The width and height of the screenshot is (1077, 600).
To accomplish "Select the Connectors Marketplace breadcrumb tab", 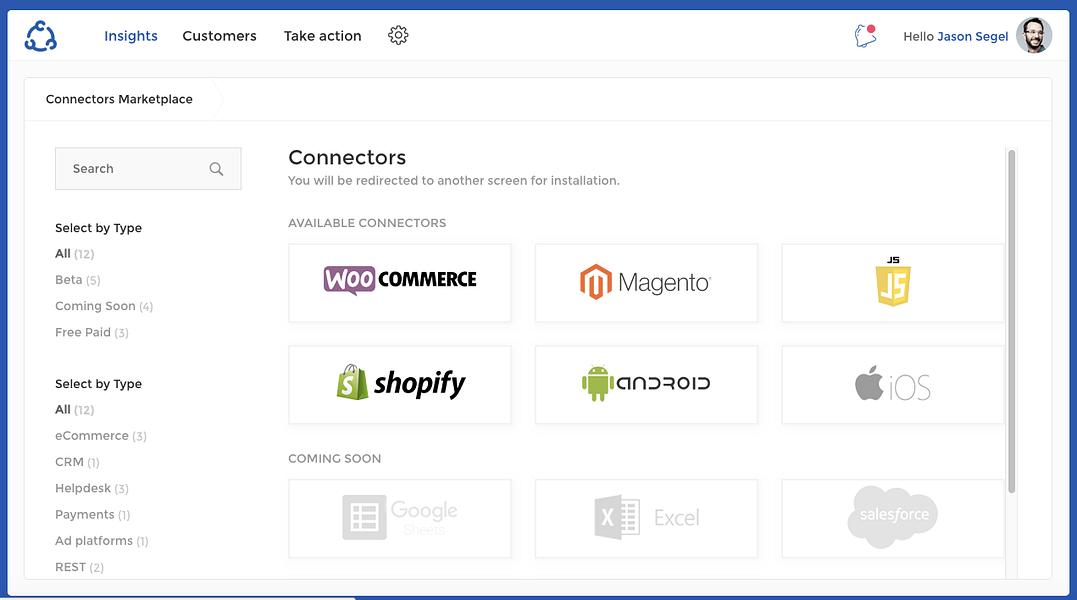I will pyautogui.click(x=119, y=99).
